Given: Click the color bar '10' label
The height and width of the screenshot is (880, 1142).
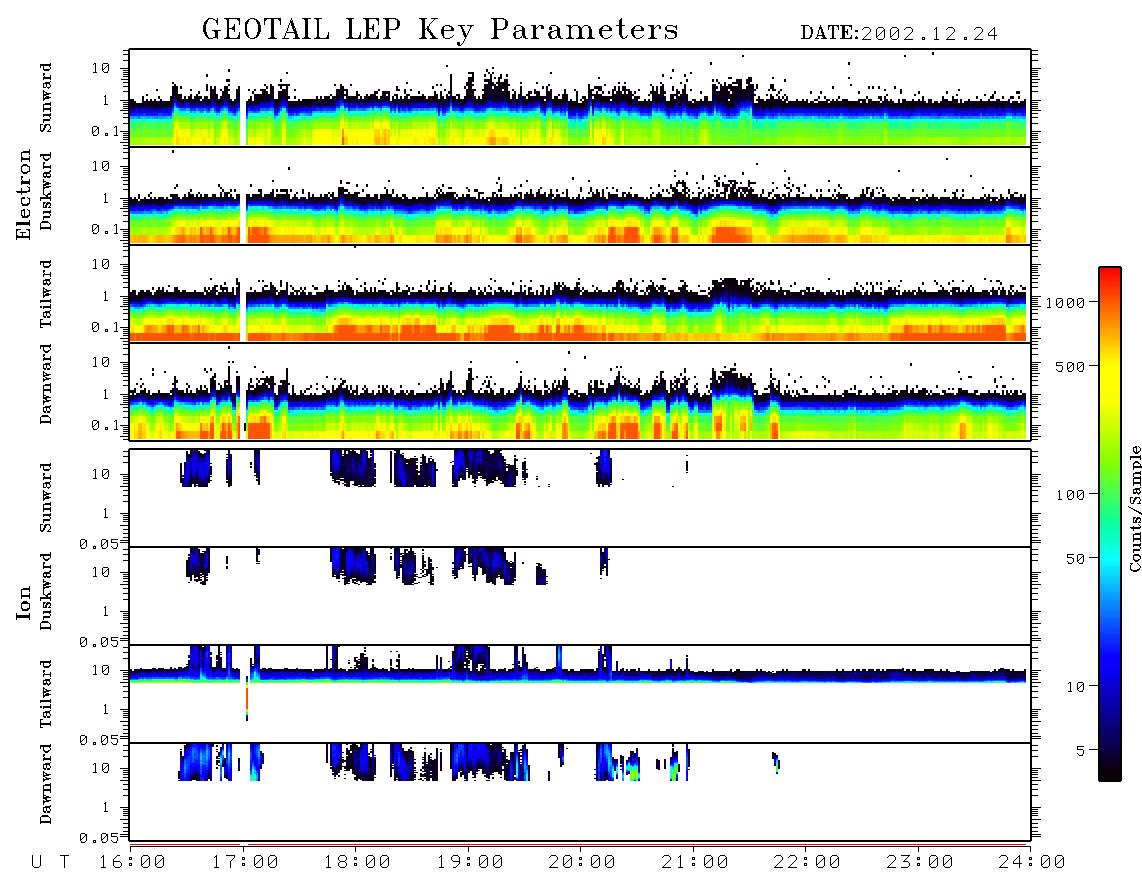Looking at the screenshot, I should click(x=1076, y=687).
